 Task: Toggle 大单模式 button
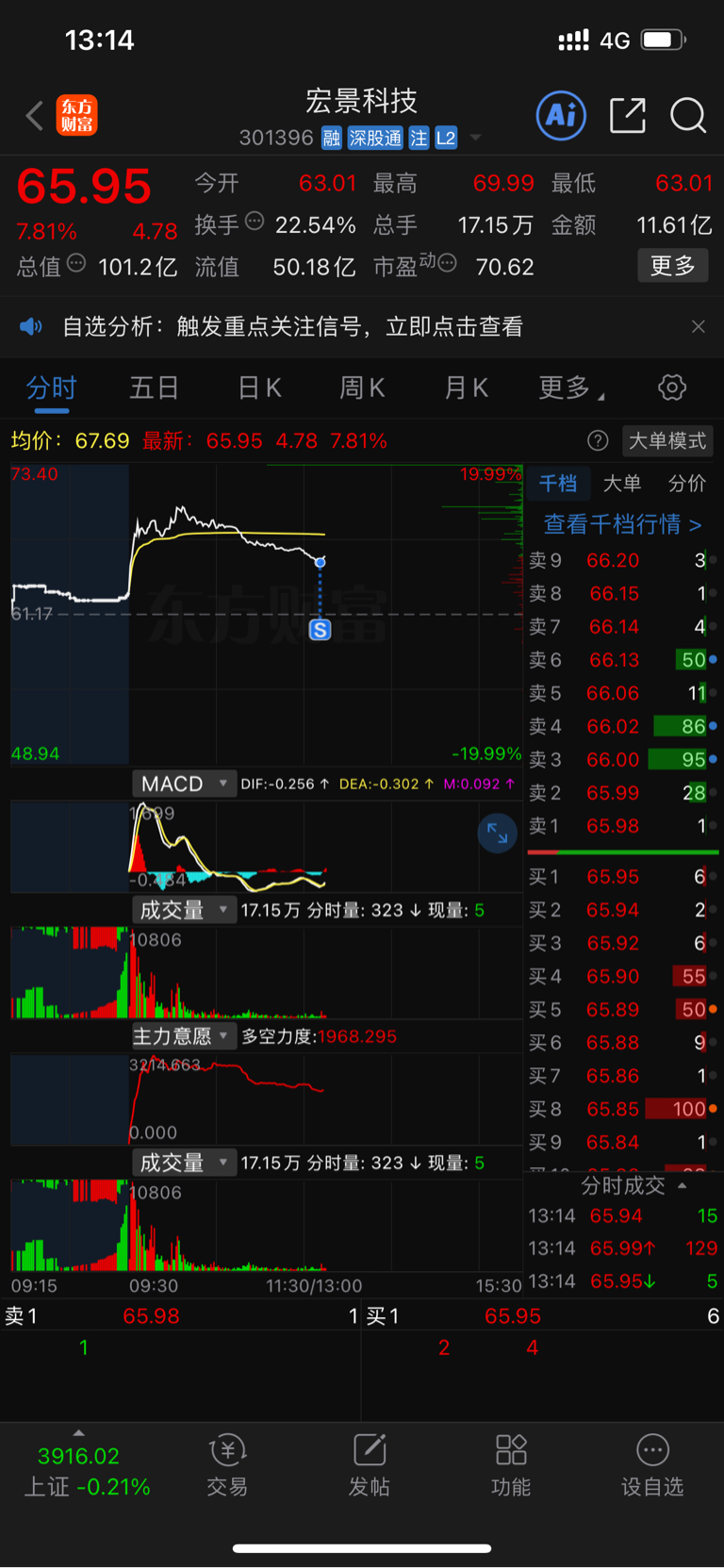pos(667,440)
